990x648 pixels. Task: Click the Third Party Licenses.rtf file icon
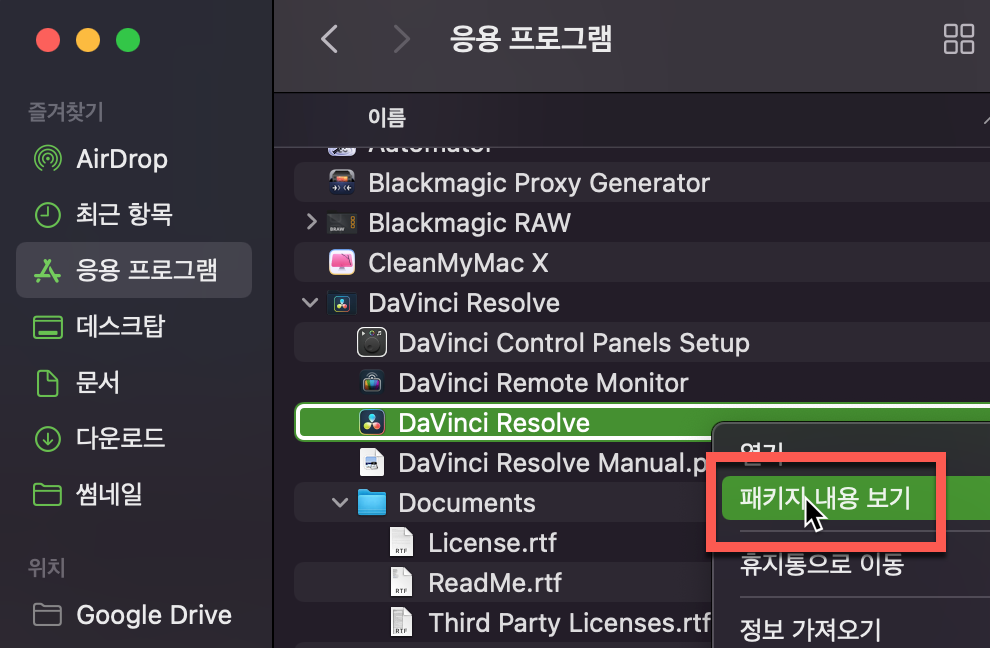point(402,622)
